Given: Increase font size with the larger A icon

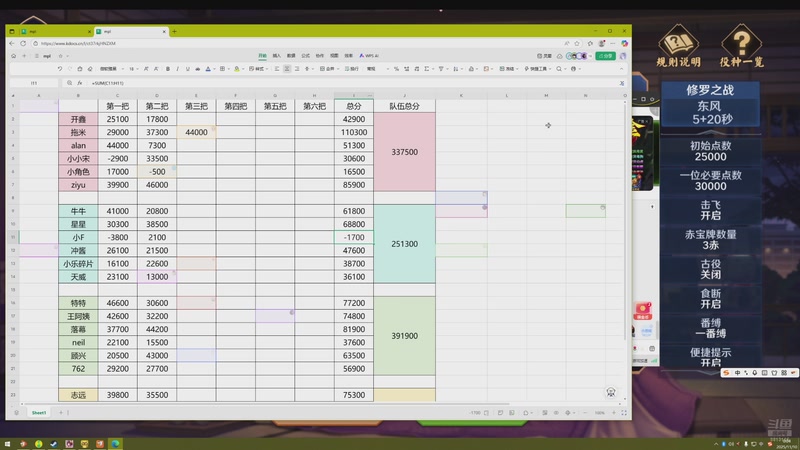Looking at the screenshot, I should click(146, 69).
